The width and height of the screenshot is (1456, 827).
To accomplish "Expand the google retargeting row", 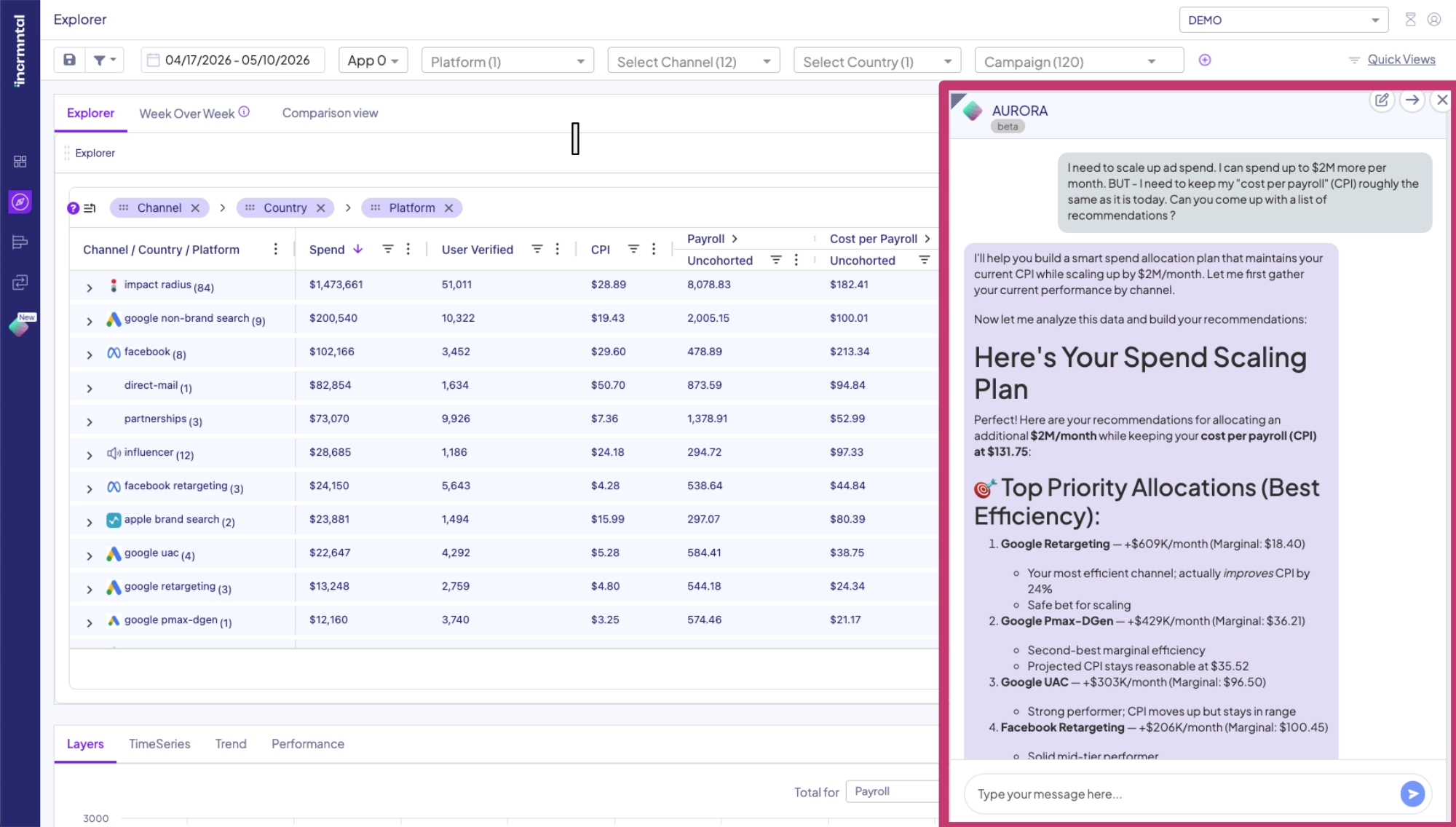I will coord(90,590).
